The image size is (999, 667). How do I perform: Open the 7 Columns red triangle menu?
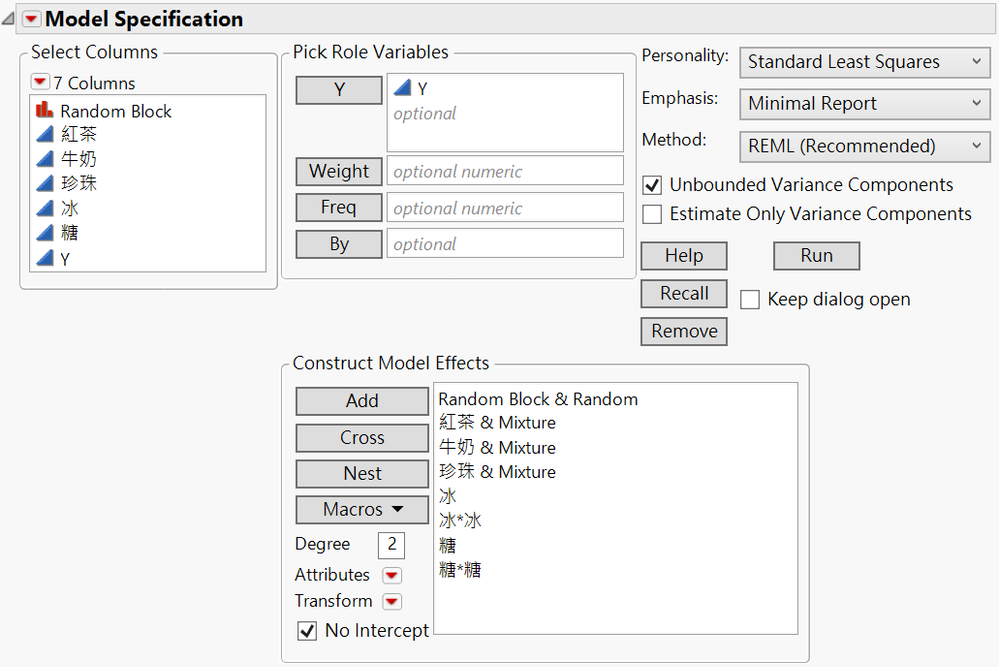coord(40,82)
